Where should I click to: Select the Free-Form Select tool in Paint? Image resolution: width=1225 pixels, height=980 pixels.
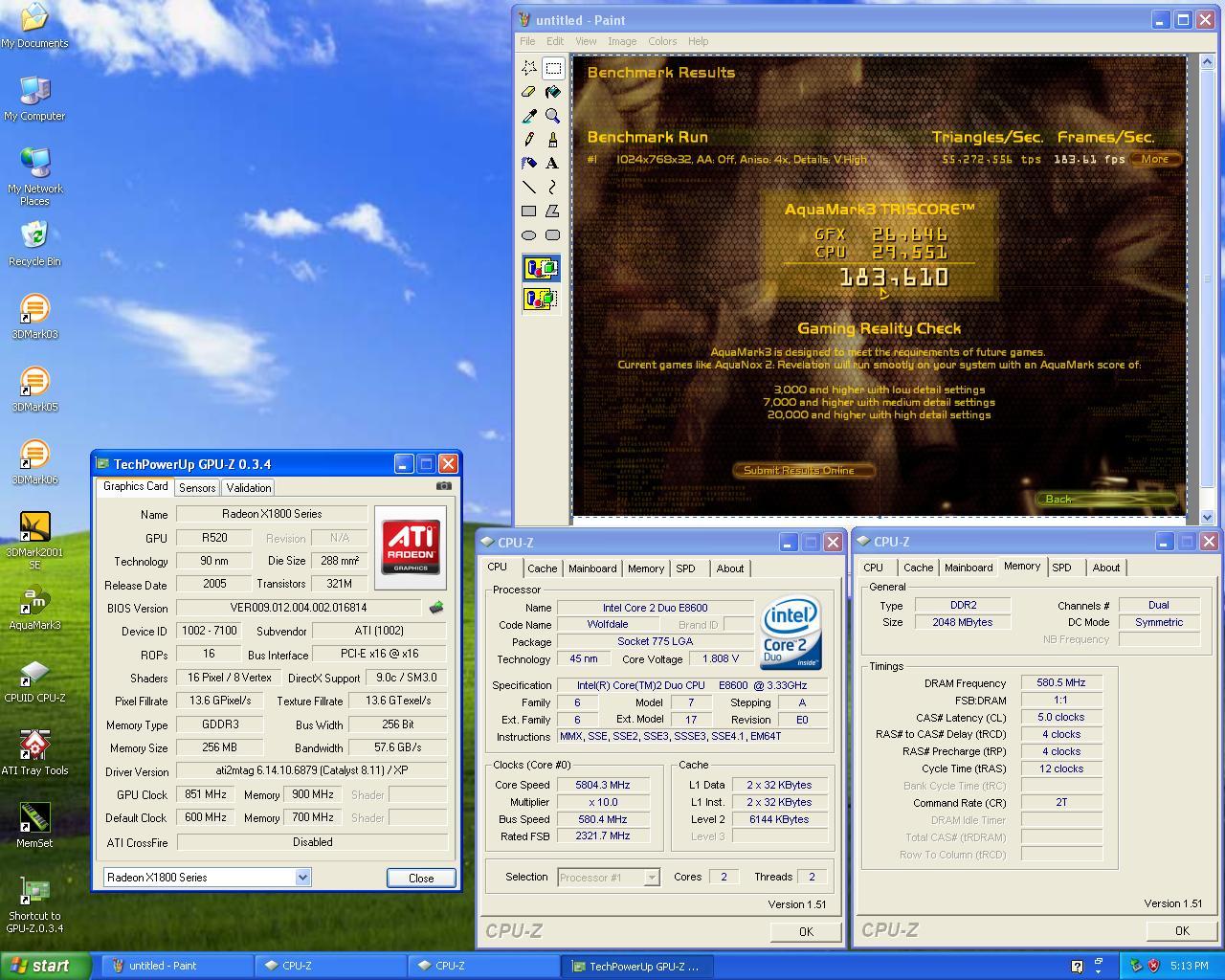[x=529, y=68]
